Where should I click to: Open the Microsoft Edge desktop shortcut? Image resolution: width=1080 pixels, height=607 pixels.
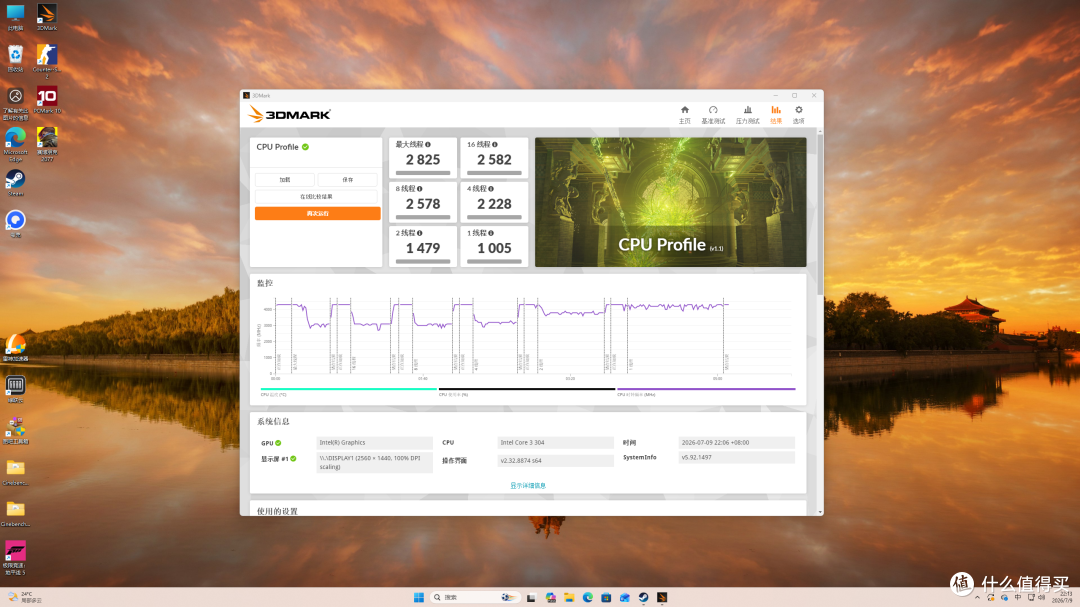coord(15,145)
